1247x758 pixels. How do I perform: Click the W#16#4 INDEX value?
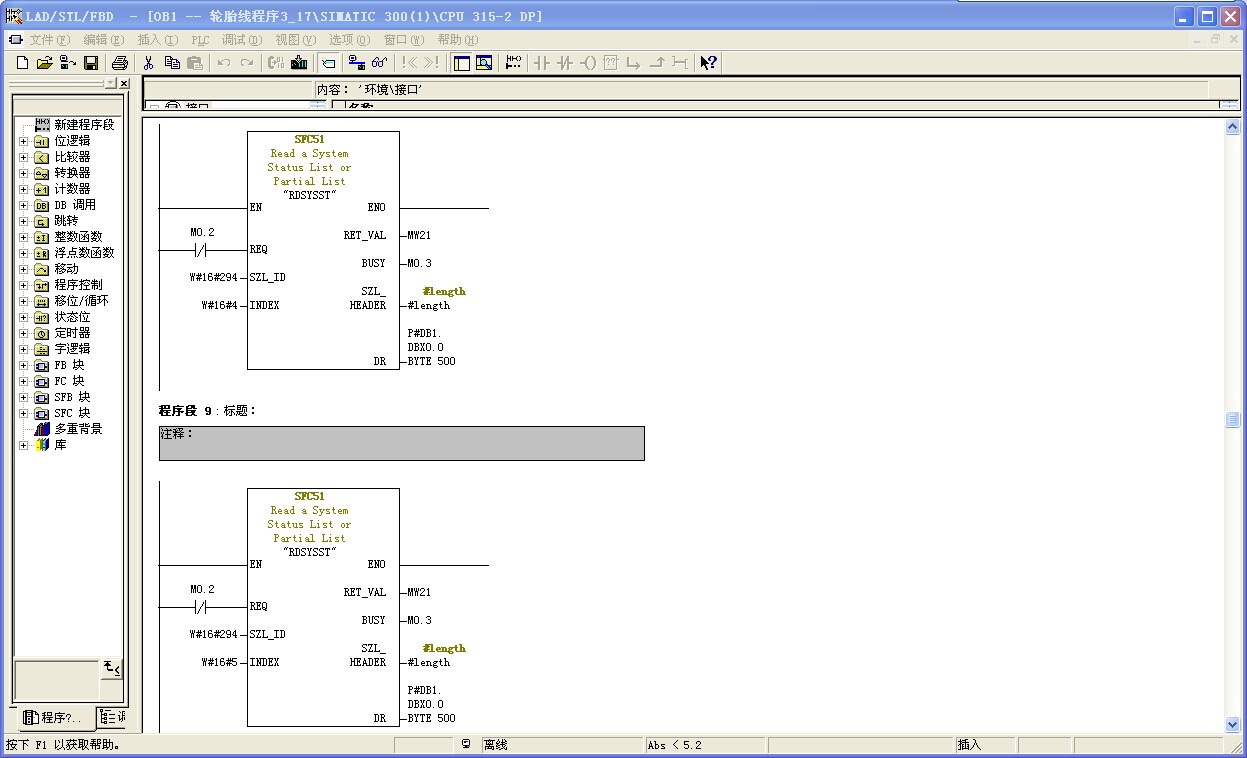coord(220,306)
